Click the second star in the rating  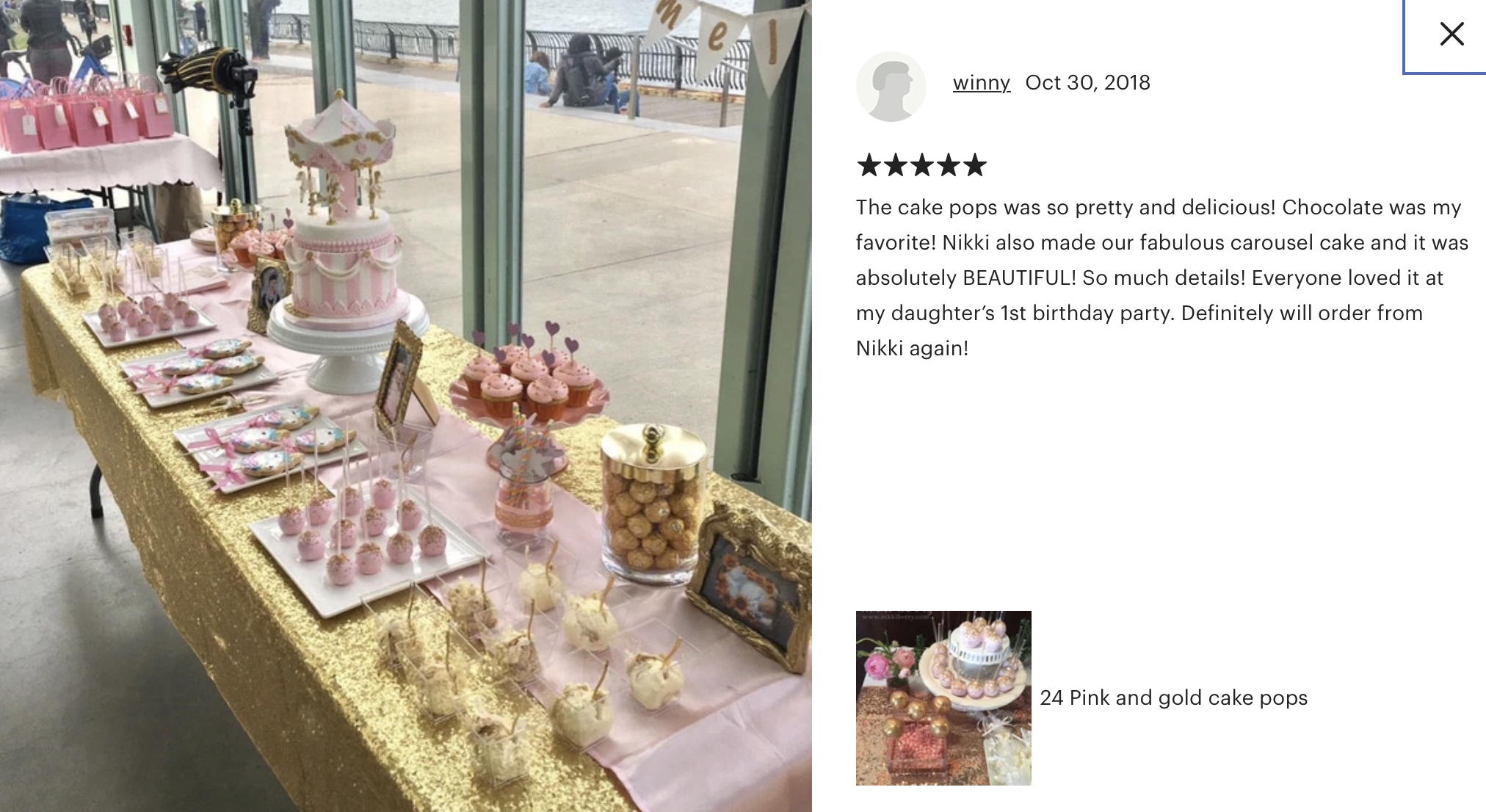click(x=896, y=165)
